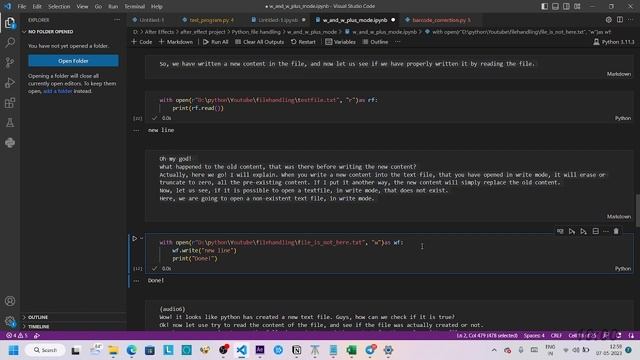Switch to the test_program.py tab

(x=211, y=20)
